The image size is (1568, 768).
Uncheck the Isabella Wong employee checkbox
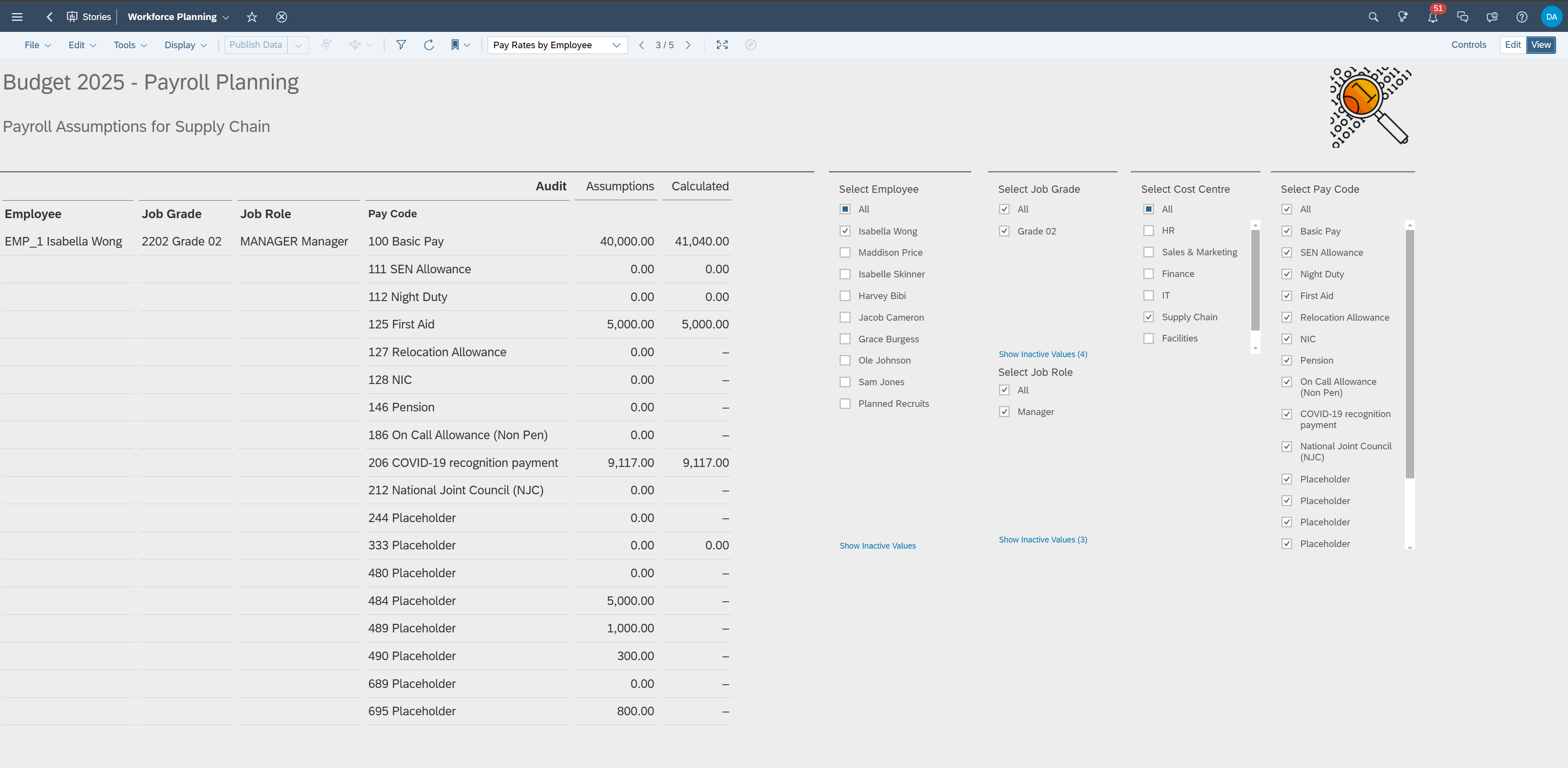tap(845, 231)
